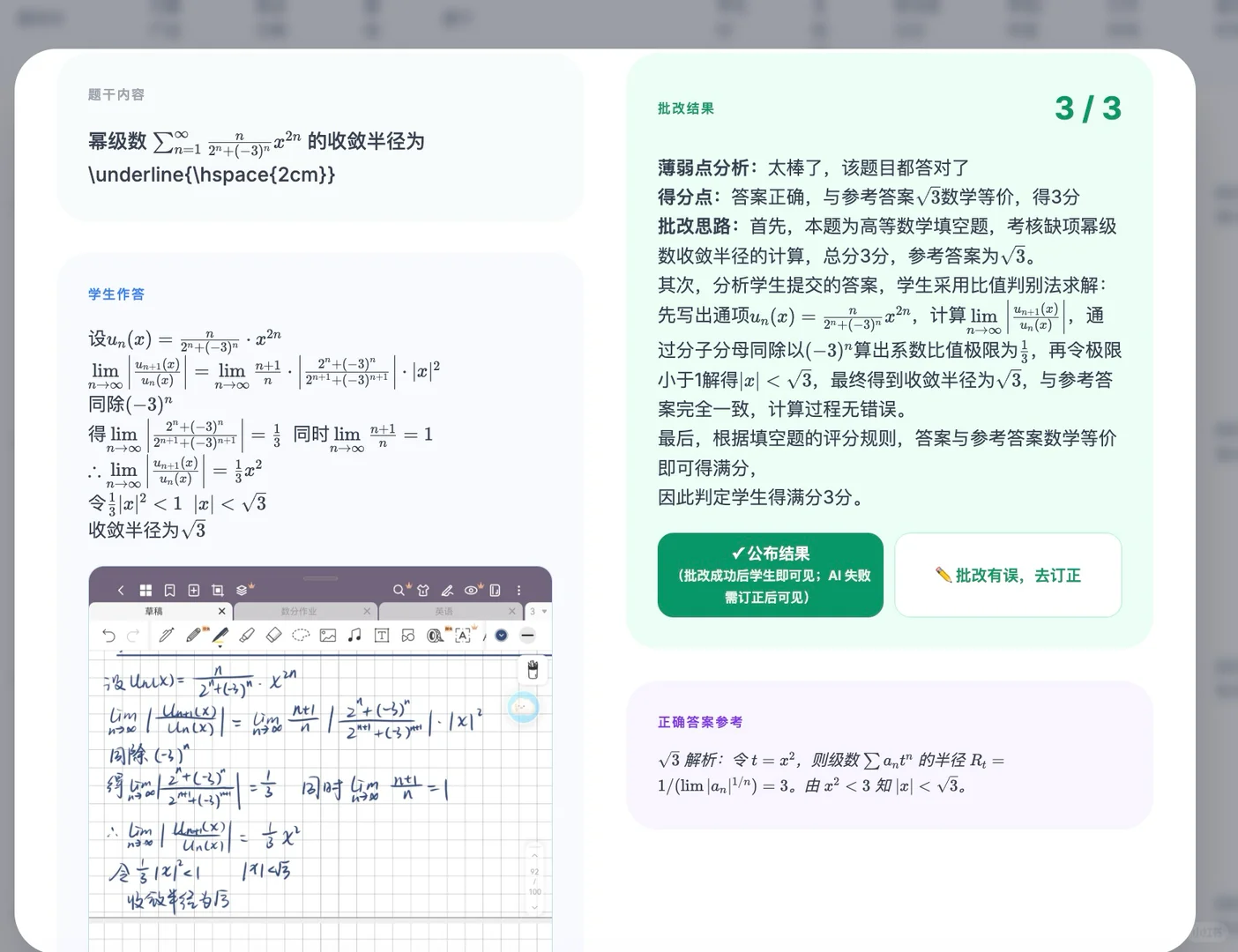Viewport: 1238px width, 952px height.
Task: Open the layers icon in note header
Action: click(242, 590)
